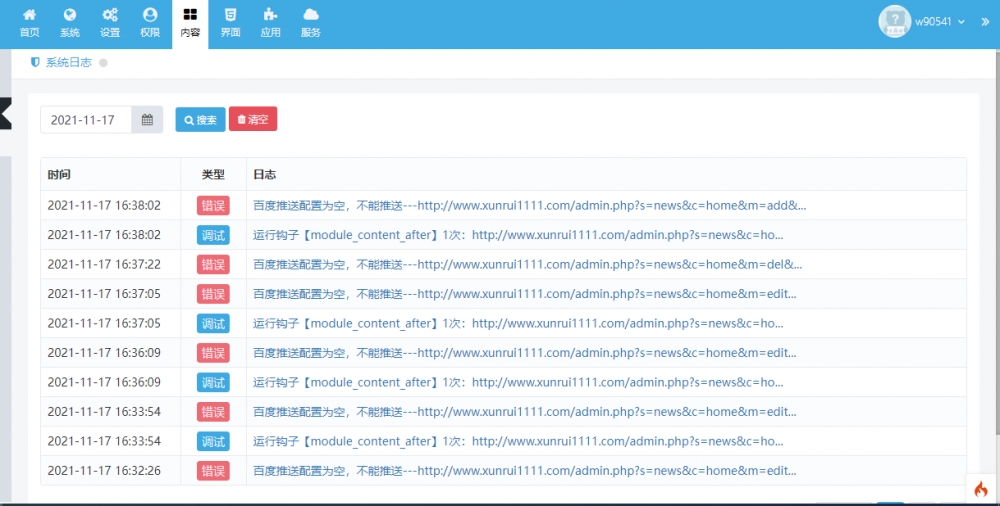Click the 错误 badge at 16:37:22

(x=213, y=264)
